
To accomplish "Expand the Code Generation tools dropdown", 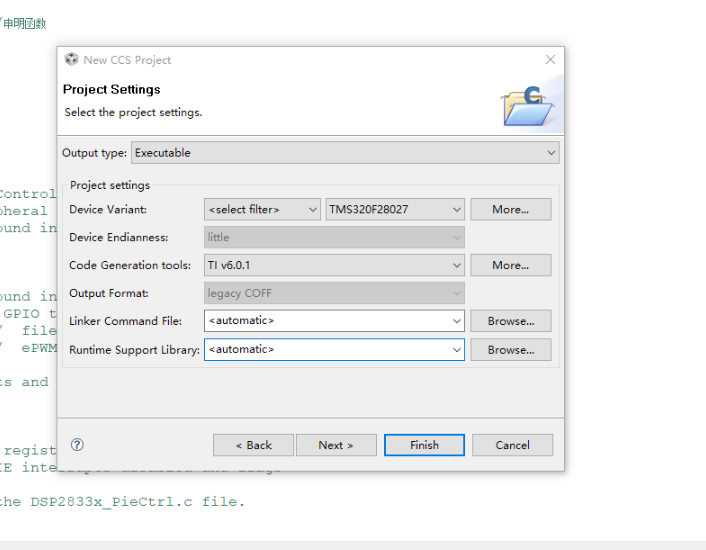I will [457, 265].
